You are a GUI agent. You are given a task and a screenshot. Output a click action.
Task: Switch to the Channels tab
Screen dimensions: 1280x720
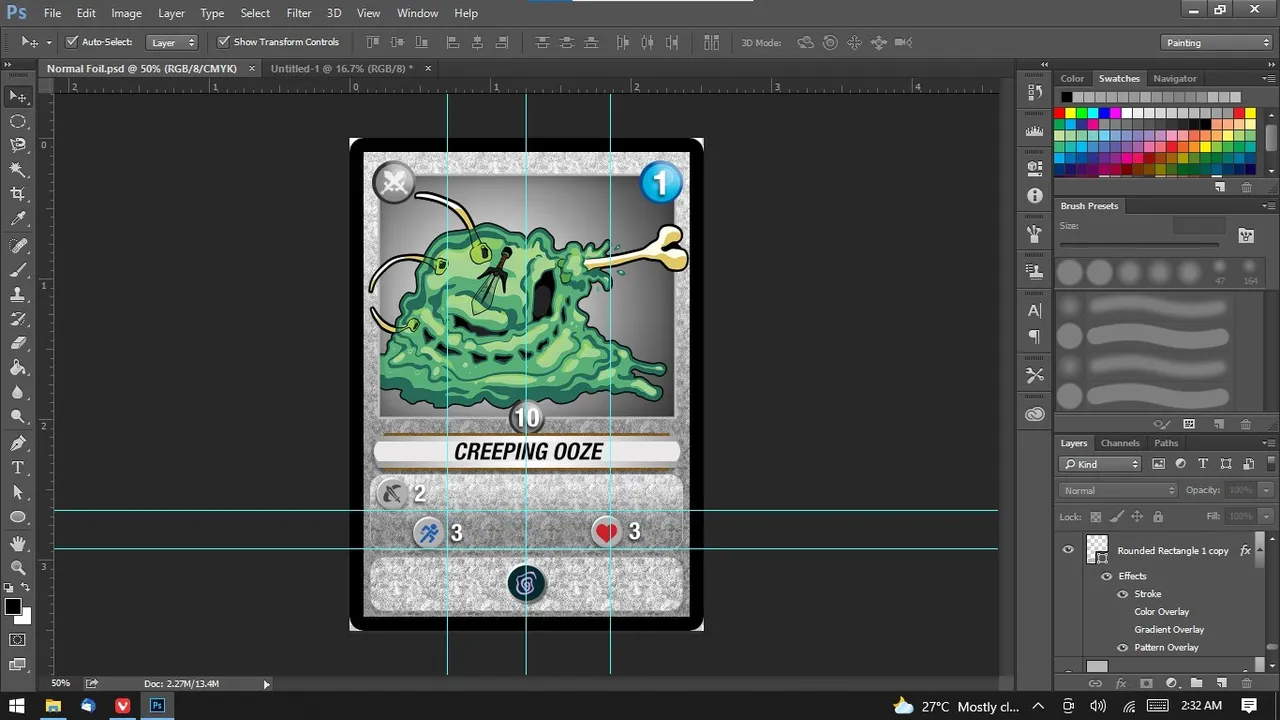tap(1120, 443)
